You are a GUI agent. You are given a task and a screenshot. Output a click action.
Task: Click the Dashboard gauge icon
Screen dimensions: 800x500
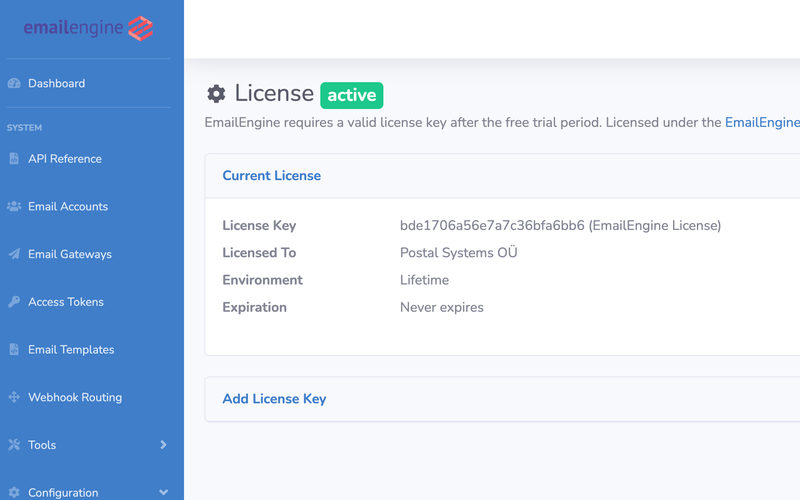(x=14, y=84)
